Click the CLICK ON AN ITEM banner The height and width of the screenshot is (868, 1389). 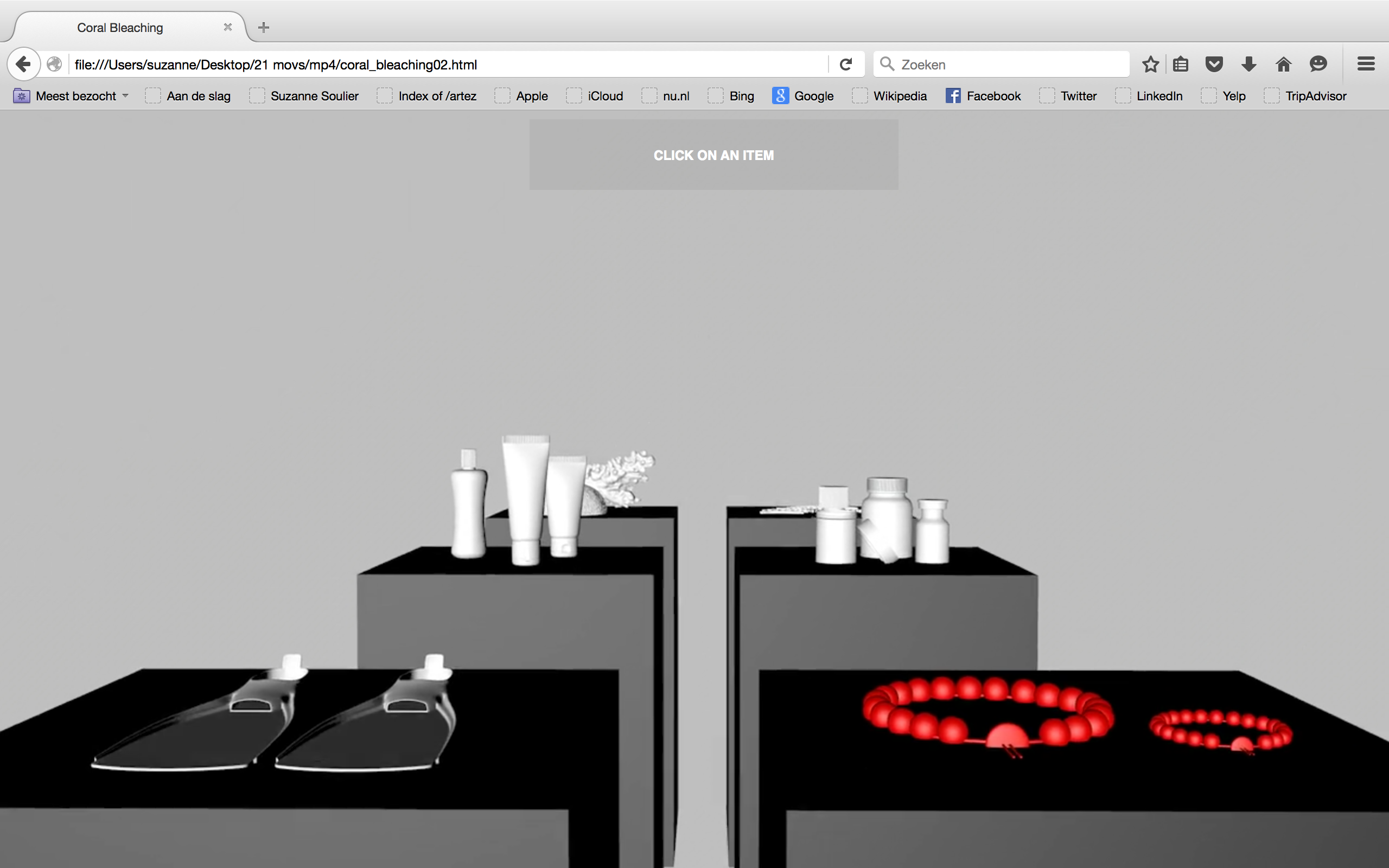click(713, 155)
